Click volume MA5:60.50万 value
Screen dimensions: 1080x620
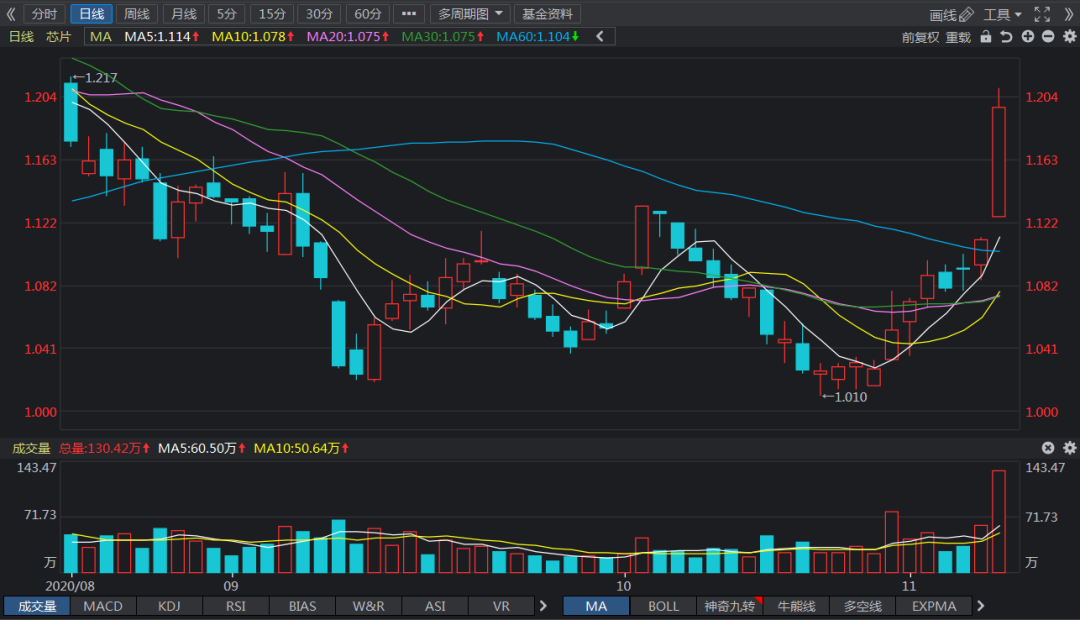coord(202,448)
